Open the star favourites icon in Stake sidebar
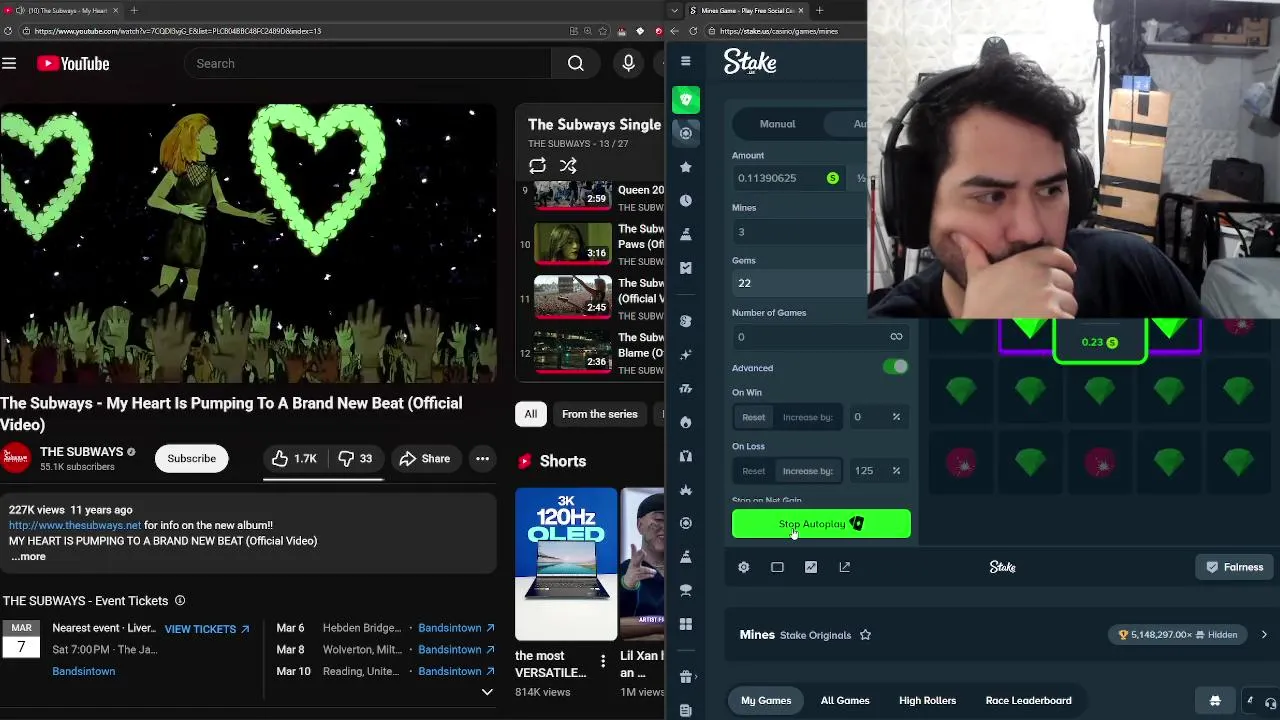 point(685,167)
